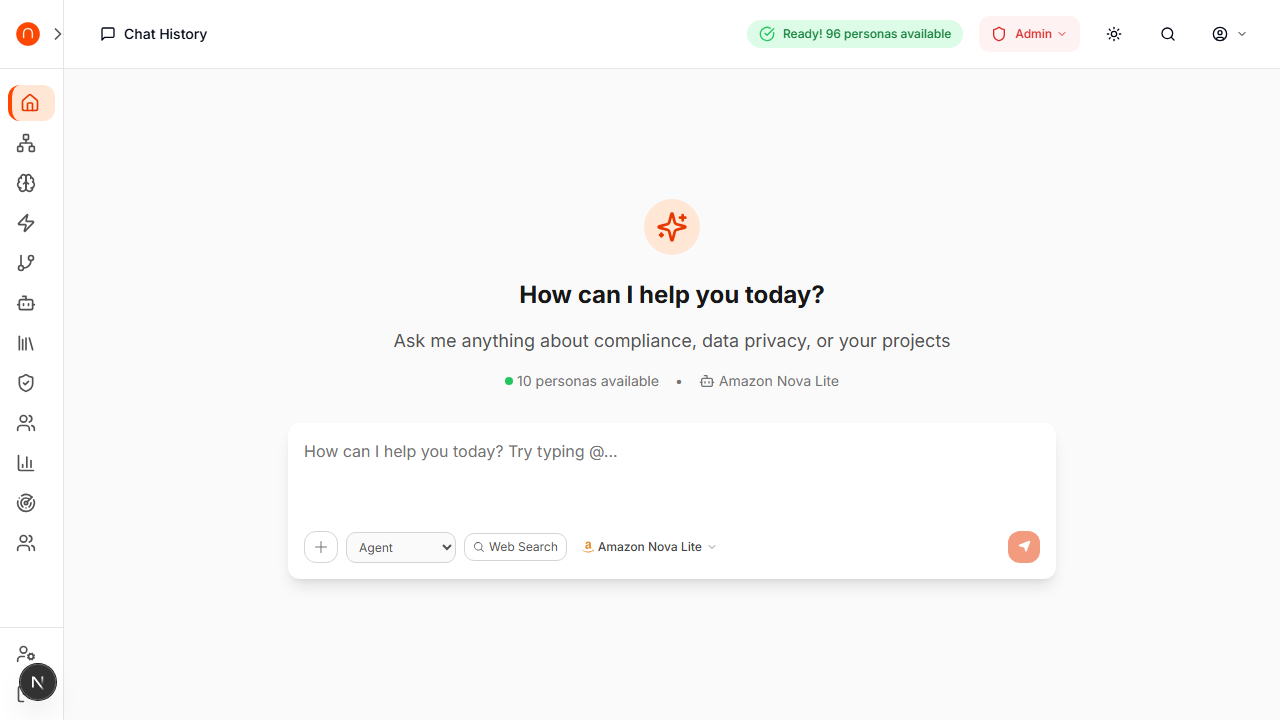
Task: Collapse the sidebar using the arrow toggle
Action: pyautogui.click(x=57, y=33)
